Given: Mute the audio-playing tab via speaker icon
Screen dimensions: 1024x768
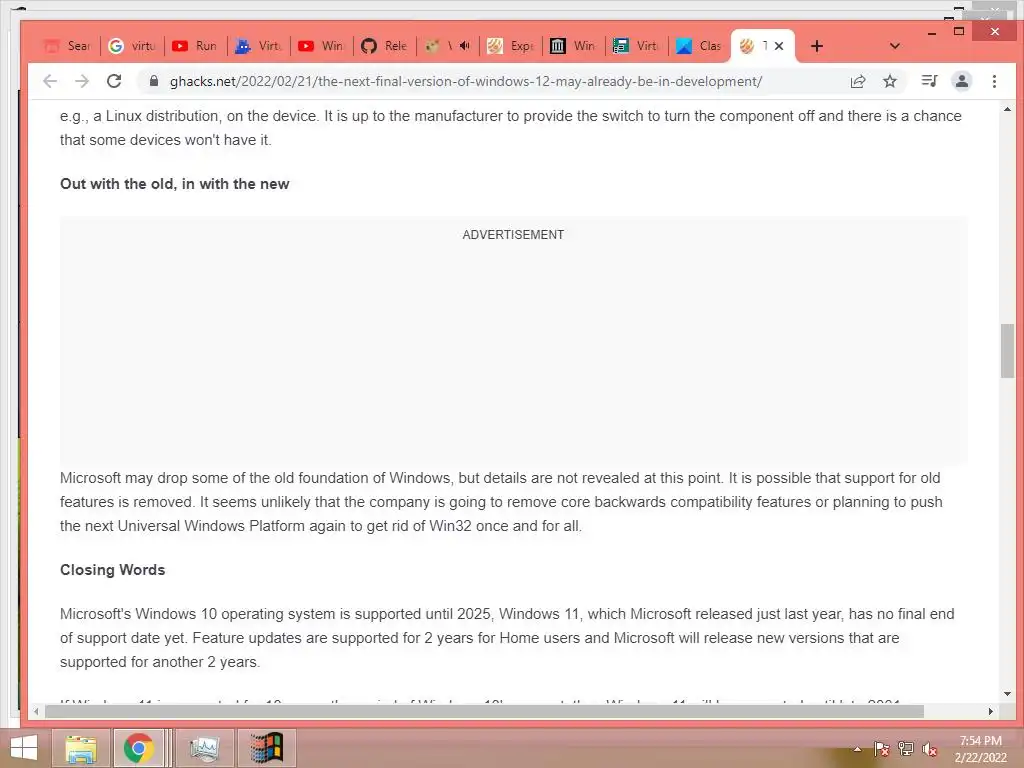Looking at the screenshot, I should (x=464, y=46).
